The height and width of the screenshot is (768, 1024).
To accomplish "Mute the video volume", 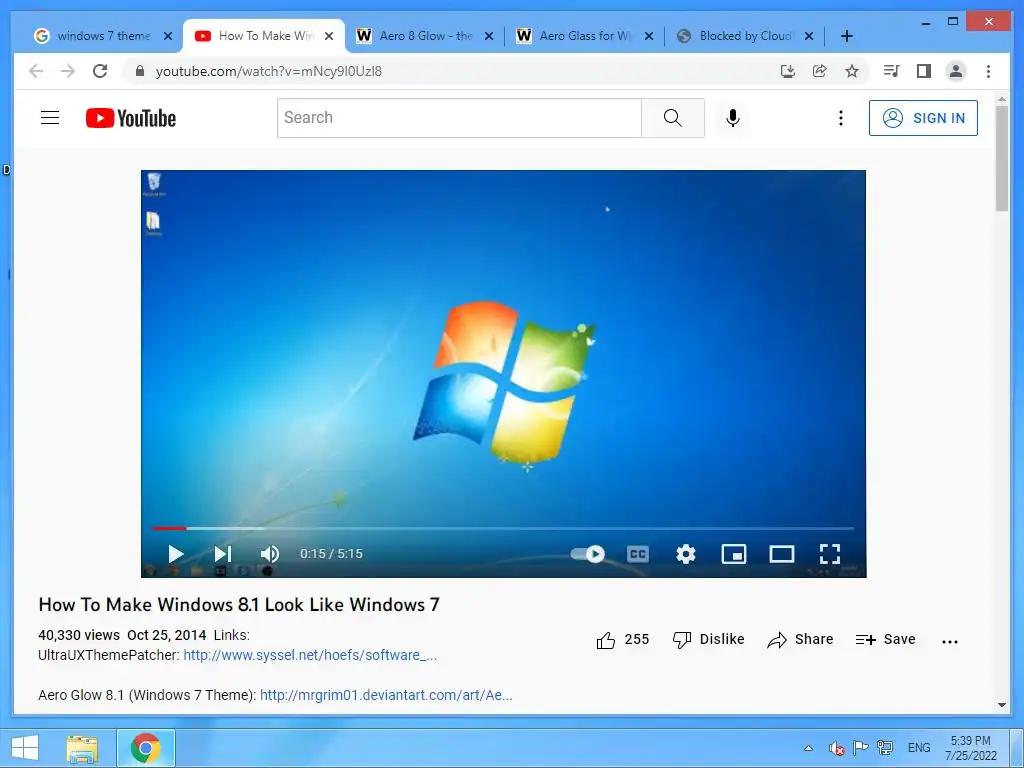I will [270, 554].
